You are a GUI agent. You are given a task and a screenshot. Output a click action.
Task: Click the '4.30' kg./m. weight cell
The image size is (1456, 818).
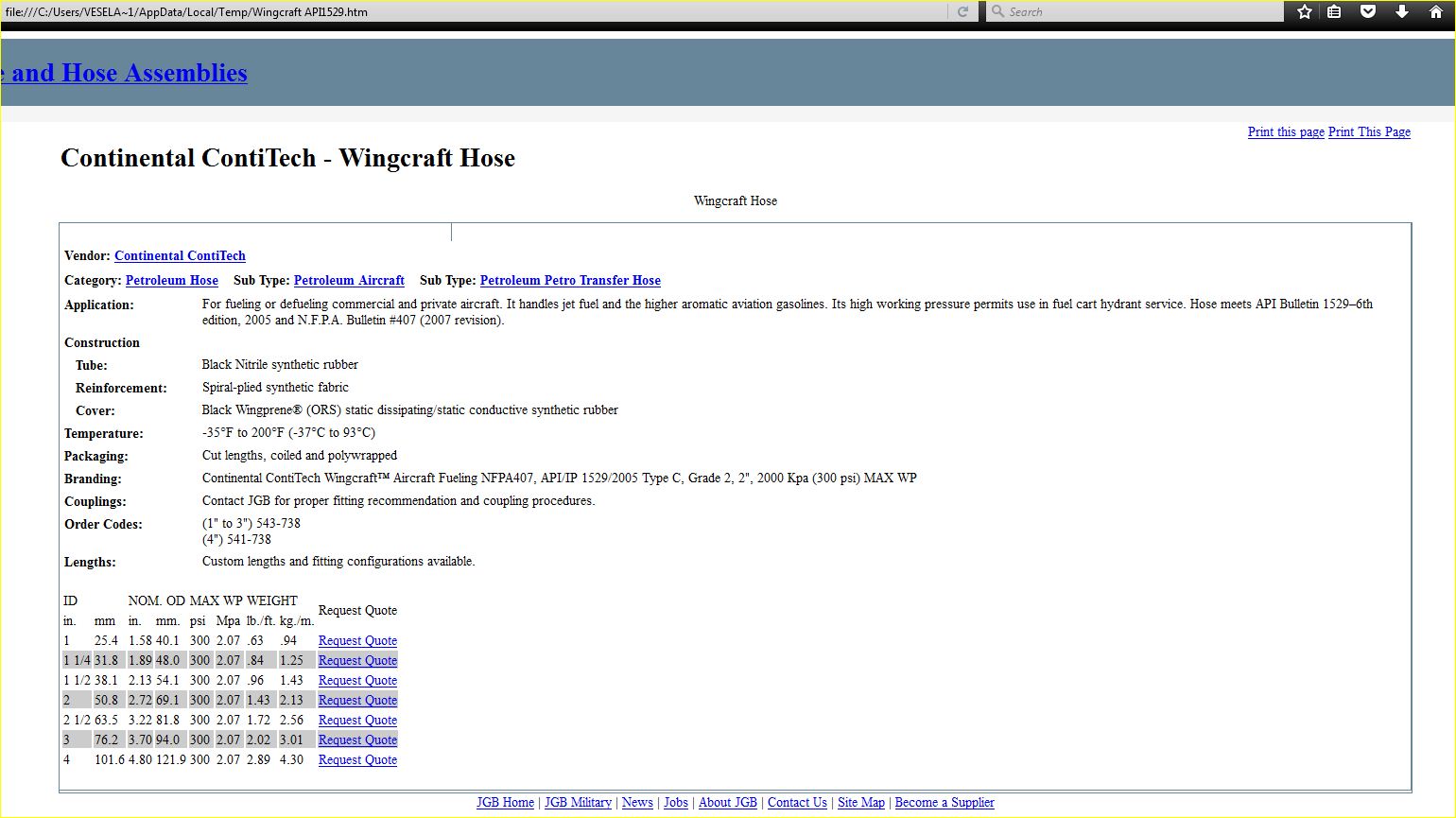(x=291, y=760)
